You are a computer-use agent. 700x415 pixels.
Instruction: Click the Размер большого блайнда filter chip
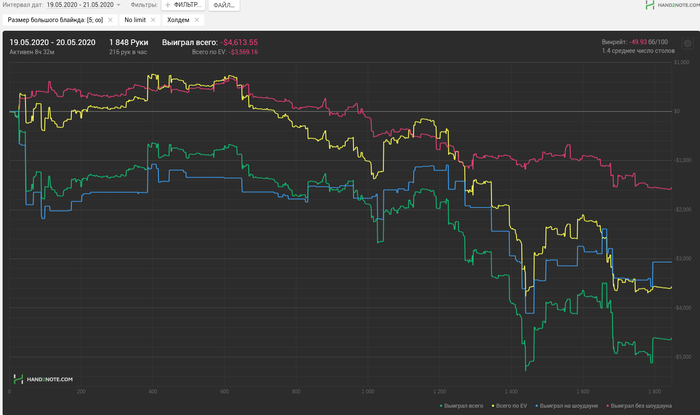pos(55,20)
